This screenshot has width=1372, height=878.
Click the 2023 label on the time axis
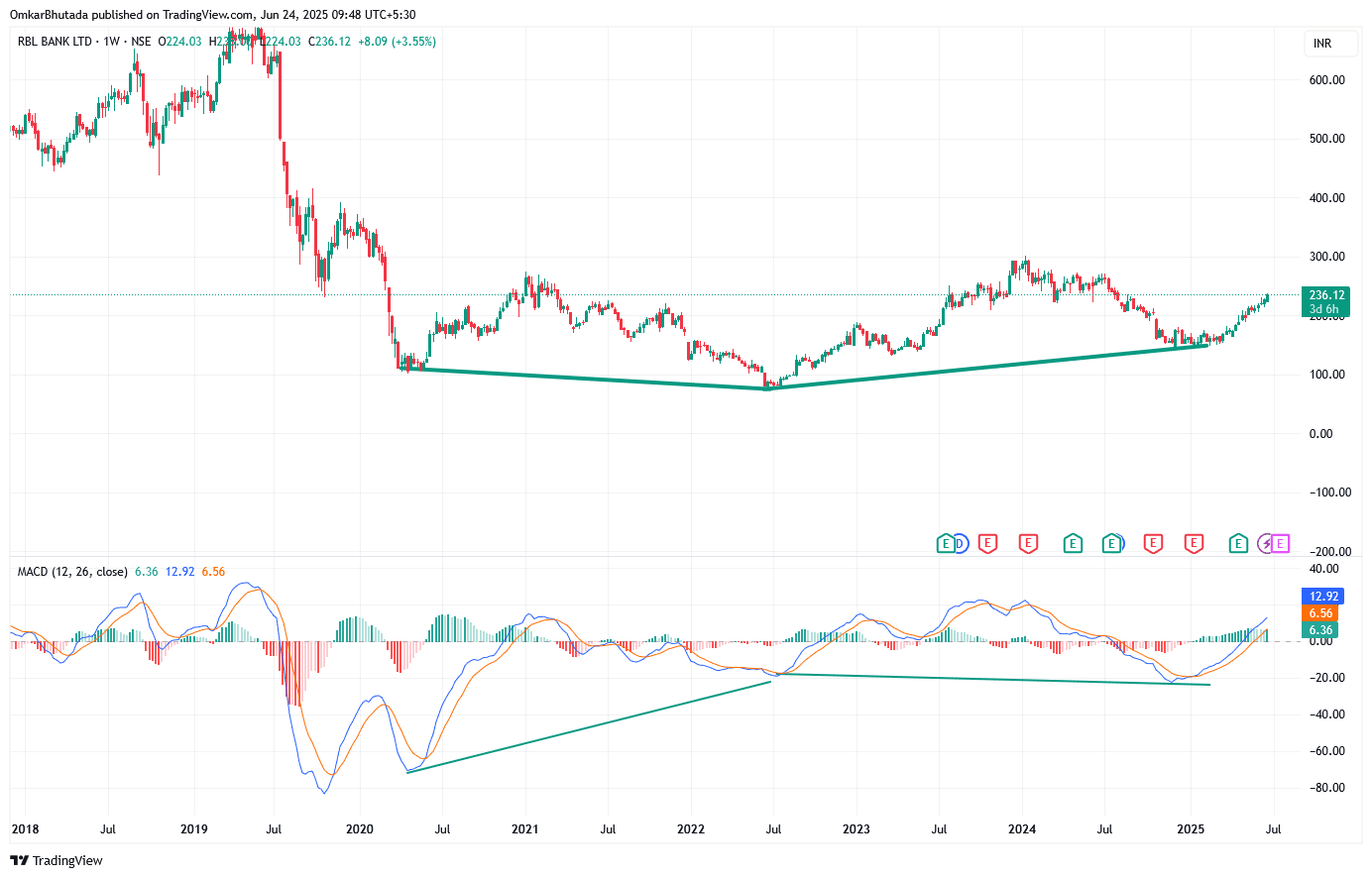click(x=857, y=829)
